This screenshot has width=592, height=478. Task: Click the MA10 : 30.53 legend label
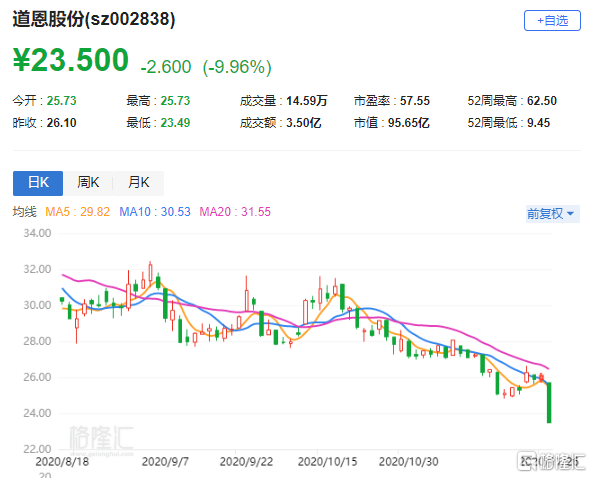point(155,212)
